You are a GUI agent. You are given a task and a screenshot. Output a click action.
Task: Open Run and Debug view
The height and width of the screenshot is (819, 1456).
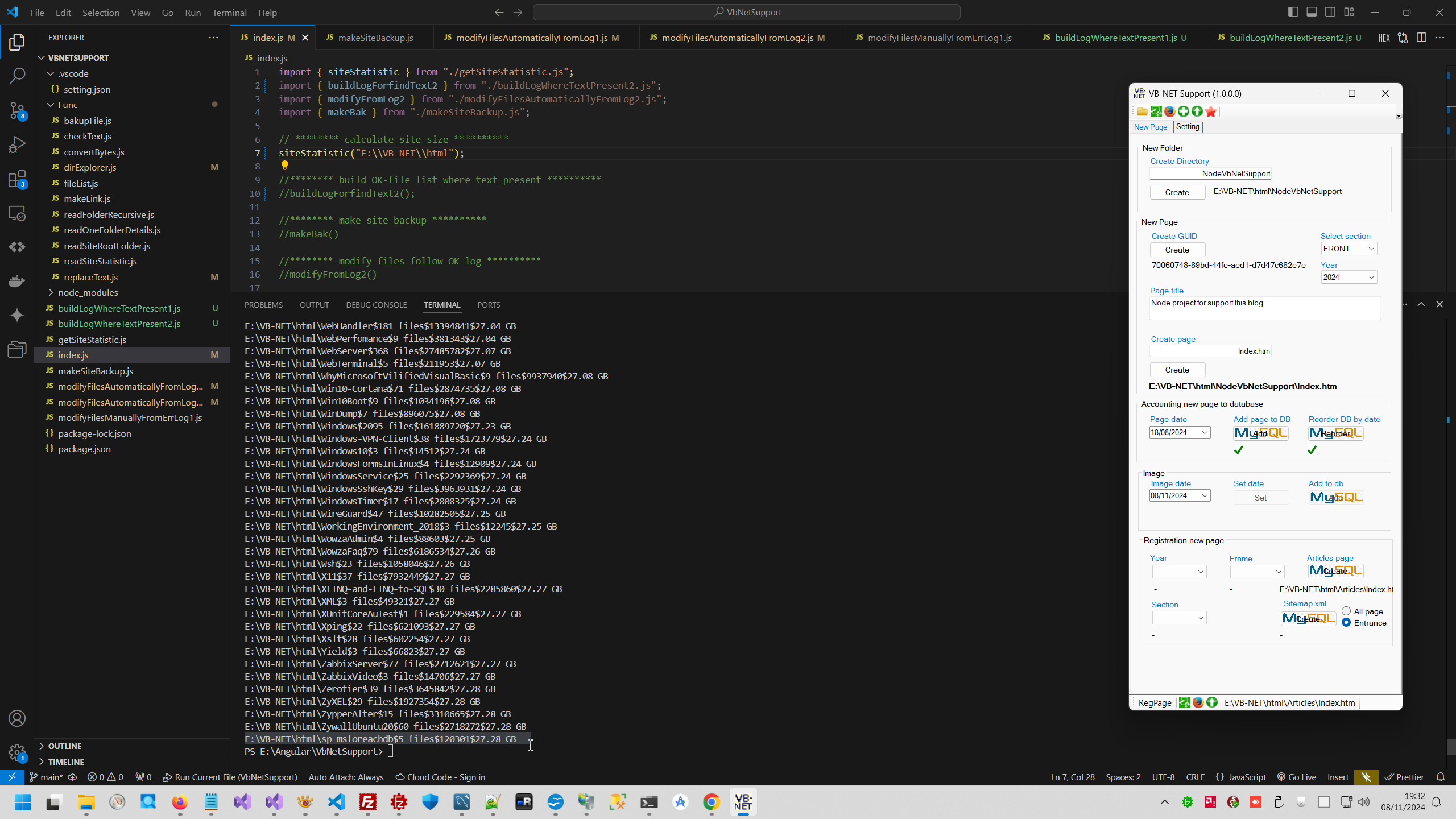click(x=17, y=144)
